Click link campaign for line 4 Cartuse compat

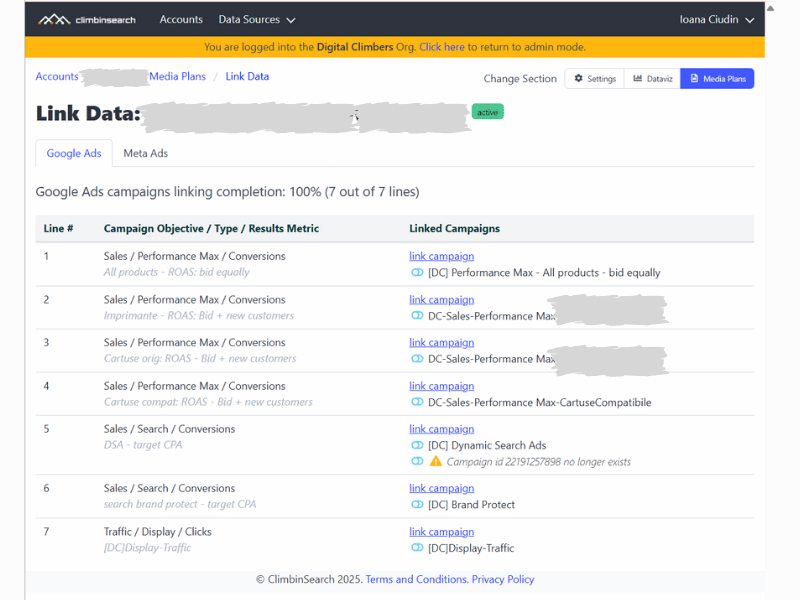pos(441,386)
